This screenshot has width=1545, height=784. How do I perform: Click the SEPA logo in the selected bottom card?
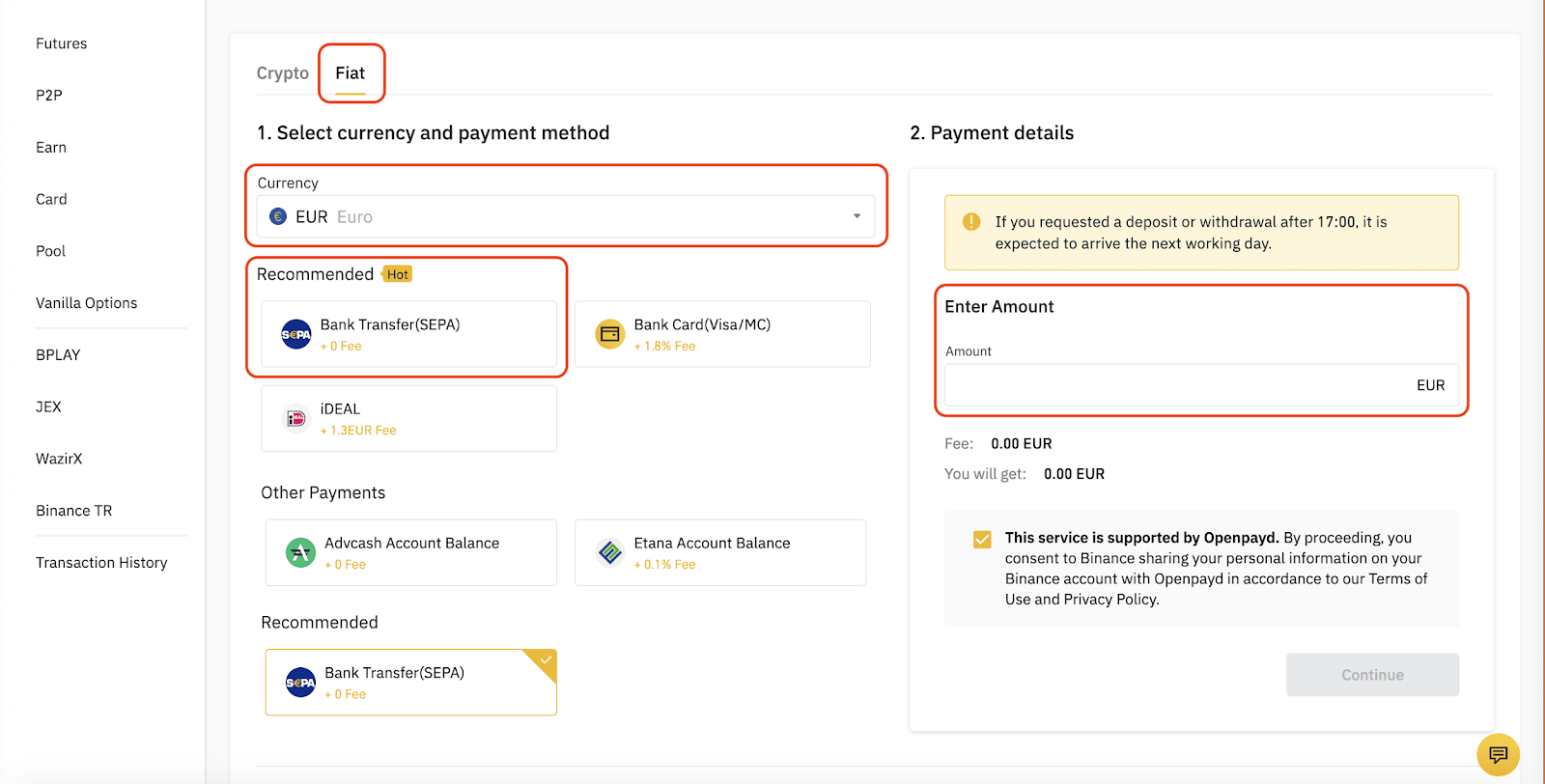(x=301, y=682)
